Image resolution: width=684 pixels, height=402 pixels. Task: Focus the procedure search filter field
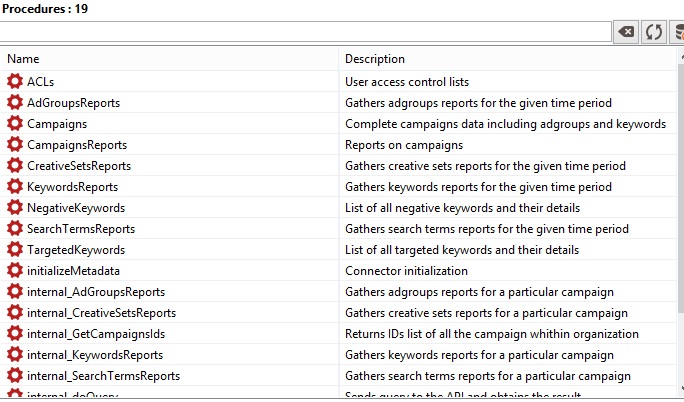[x=305, y=32]
